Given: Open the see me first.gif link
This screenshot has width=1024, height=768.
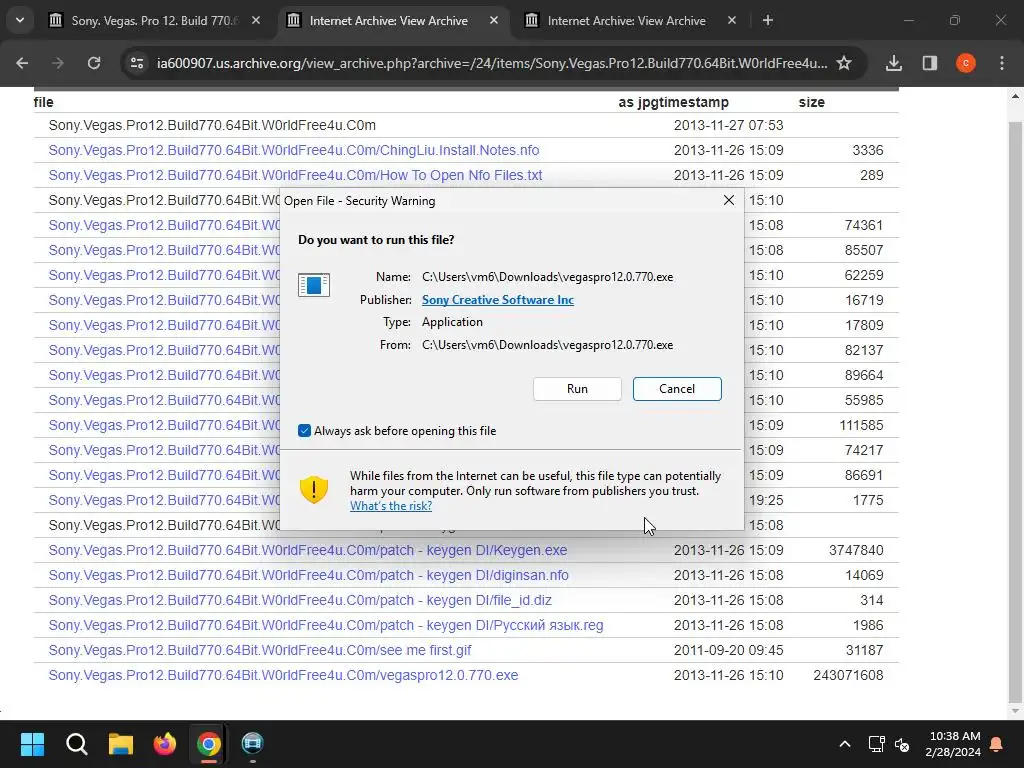Looking at the screenshot, I should 260,650.
